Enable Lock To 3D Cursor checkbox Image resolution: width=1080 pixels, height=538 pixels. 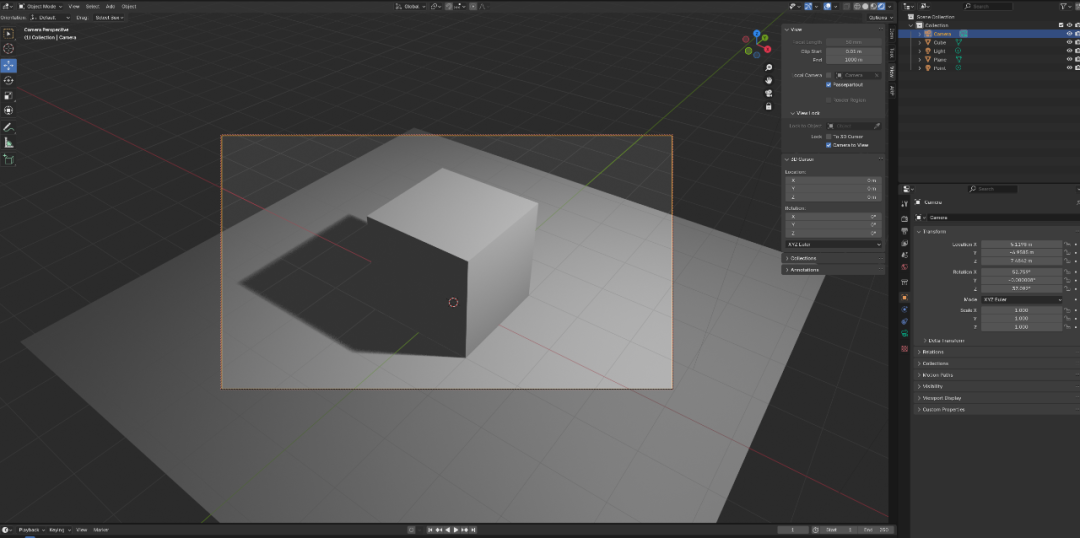tap(829, 136)
